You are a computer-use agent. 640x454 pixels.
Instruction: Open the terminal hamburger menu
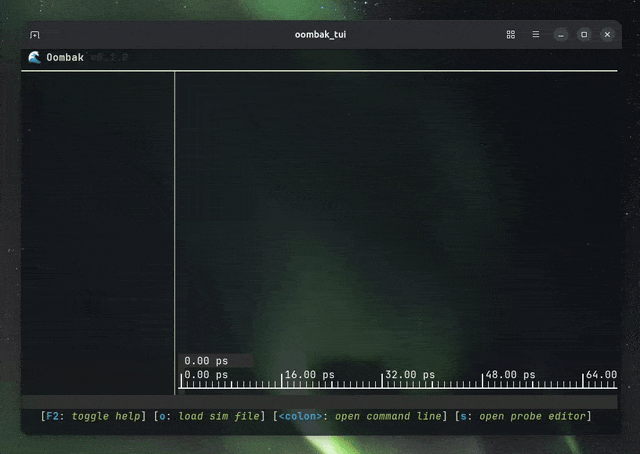point(536,34)
